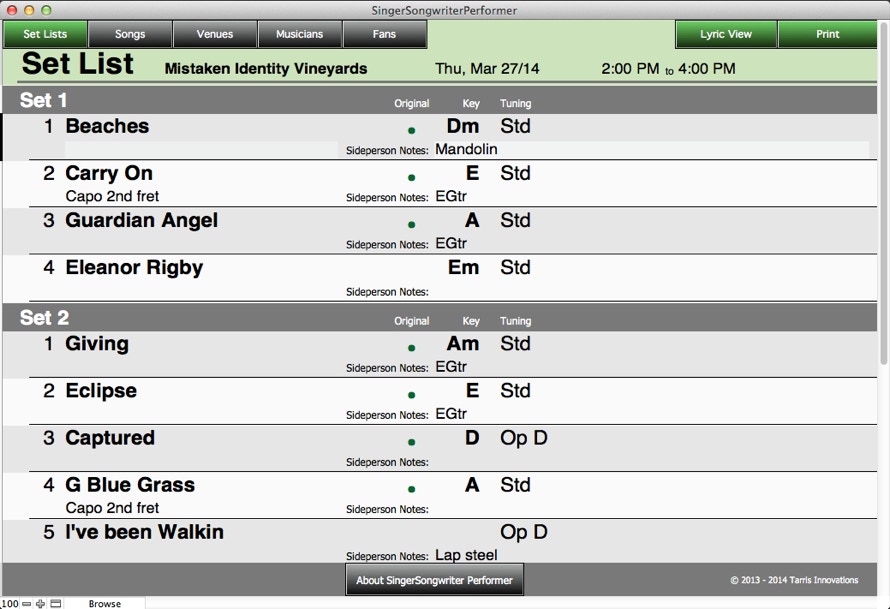Screen dimensions: 890x609
Task: Click the original indicator dot for Carry On
Action: tap(411, 178)
